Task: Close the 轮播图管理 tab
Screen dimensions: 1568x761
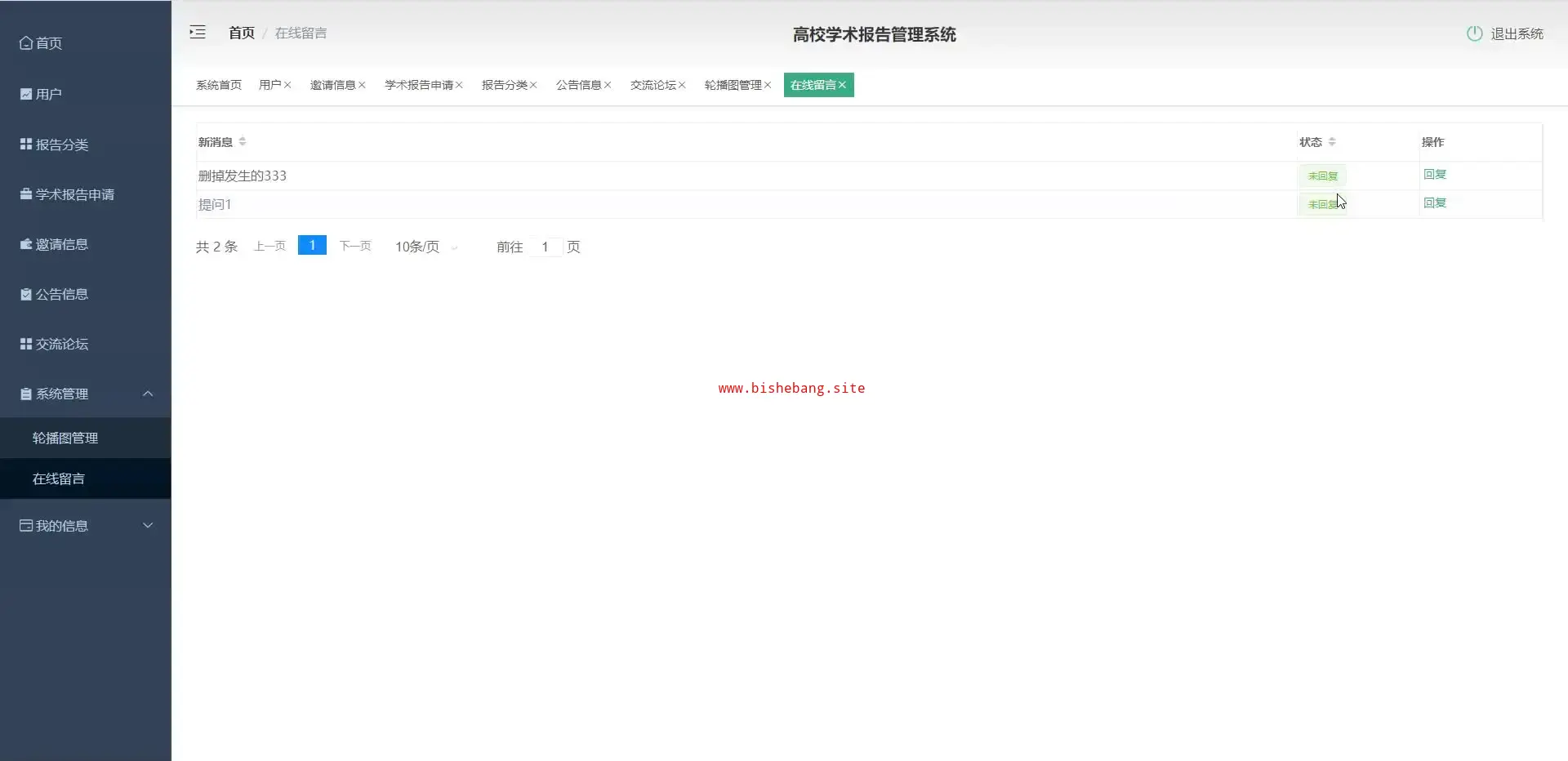Action: click(768, 85)
